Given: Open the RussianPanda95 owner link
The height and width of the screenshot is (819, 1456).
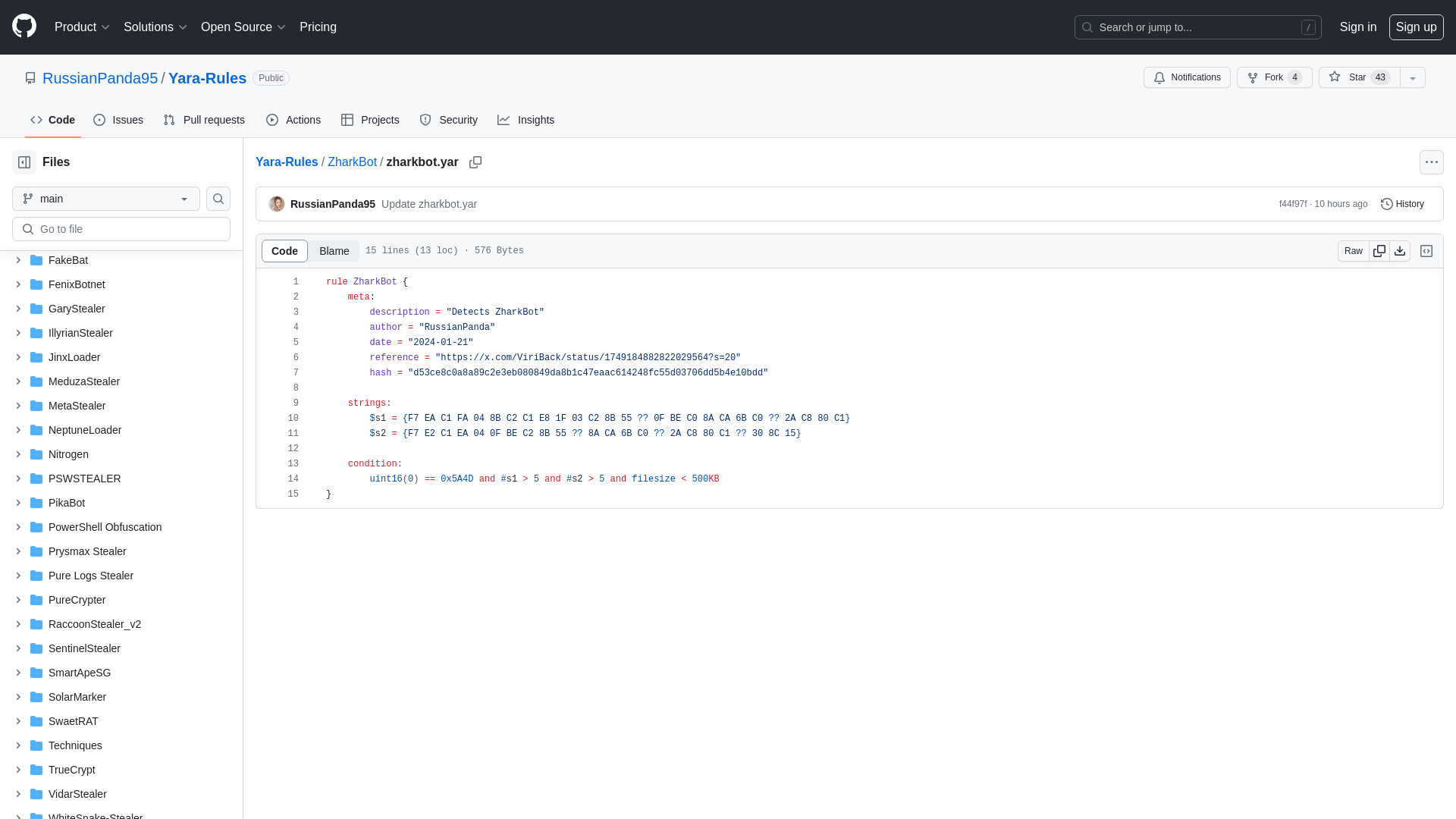Looking at the screenshot, I should 100,78.
